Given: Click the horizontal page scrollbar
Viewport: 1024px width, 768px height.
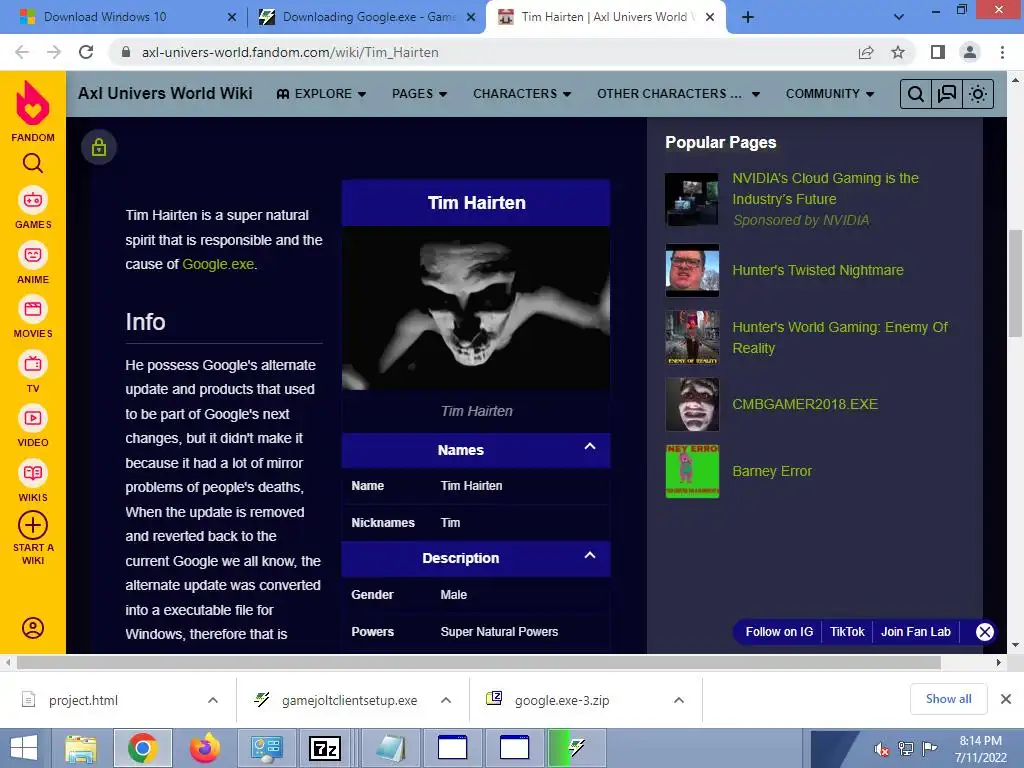Looking at the screenshot, I should (479, 662).
